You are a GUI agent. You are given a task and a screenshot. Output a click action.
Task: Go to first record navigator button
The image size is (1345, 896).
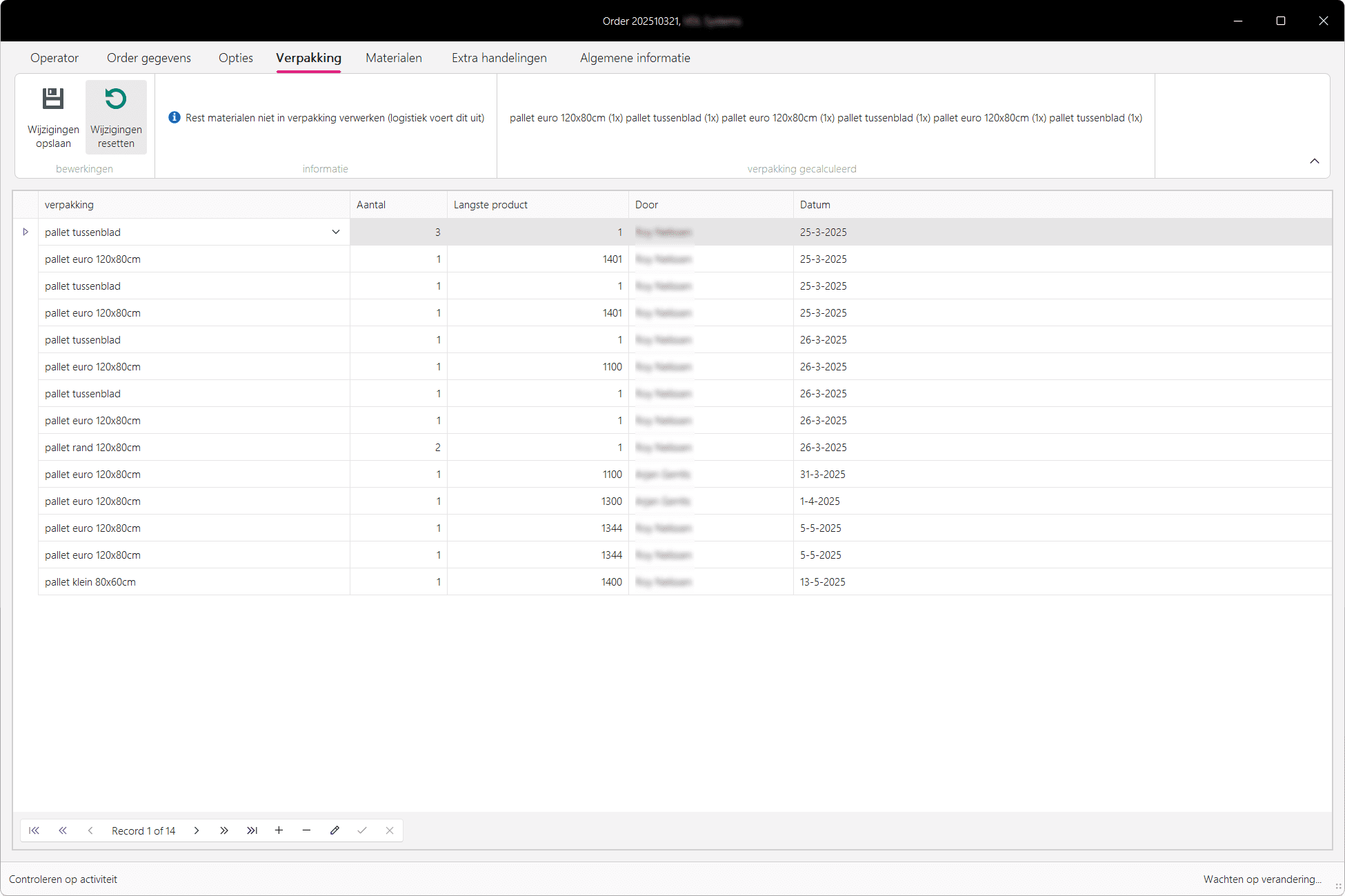click(34, 830)
